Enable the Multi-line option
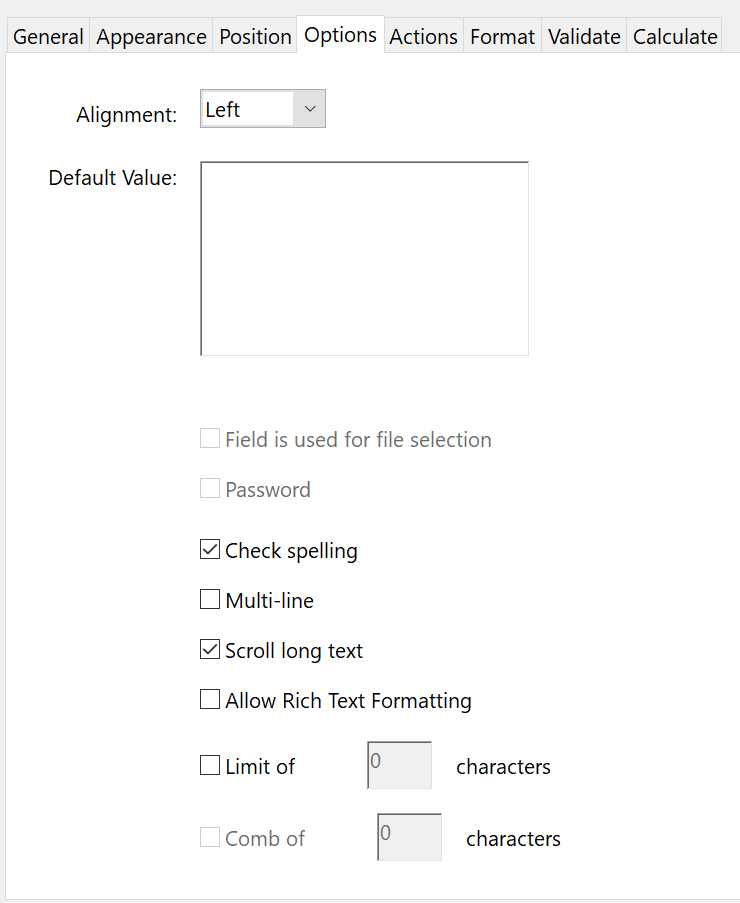The height and width of the screenshot is (903, 740). (210, 599)
